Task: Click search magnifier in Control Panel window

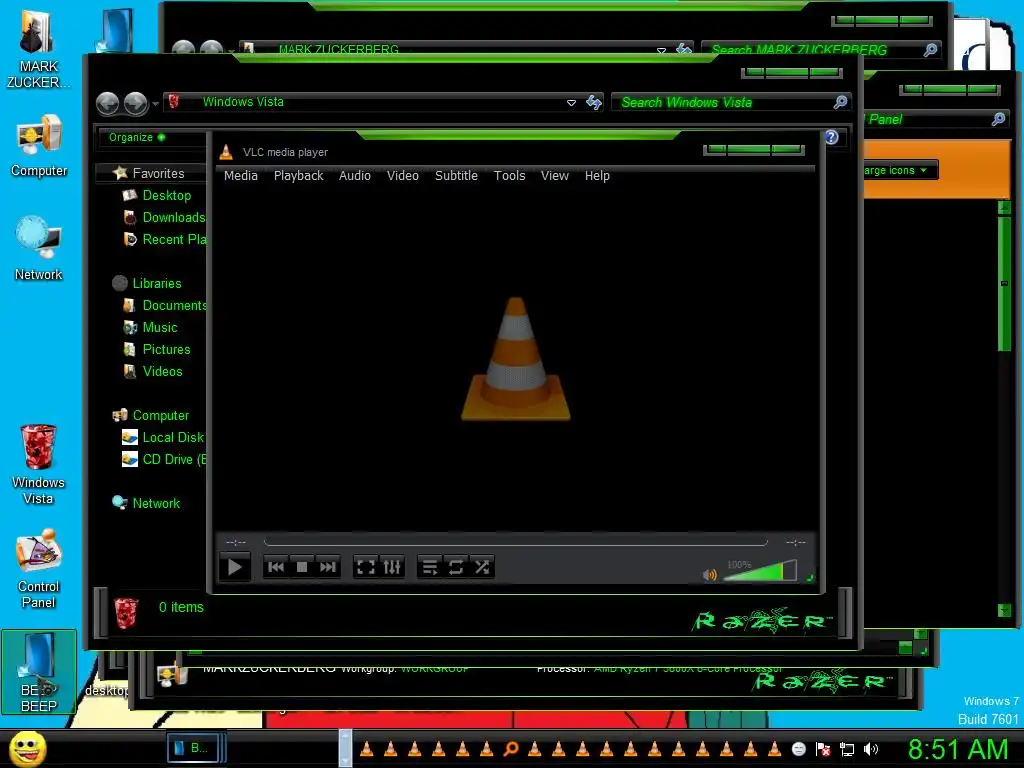Action: (998, 119)
